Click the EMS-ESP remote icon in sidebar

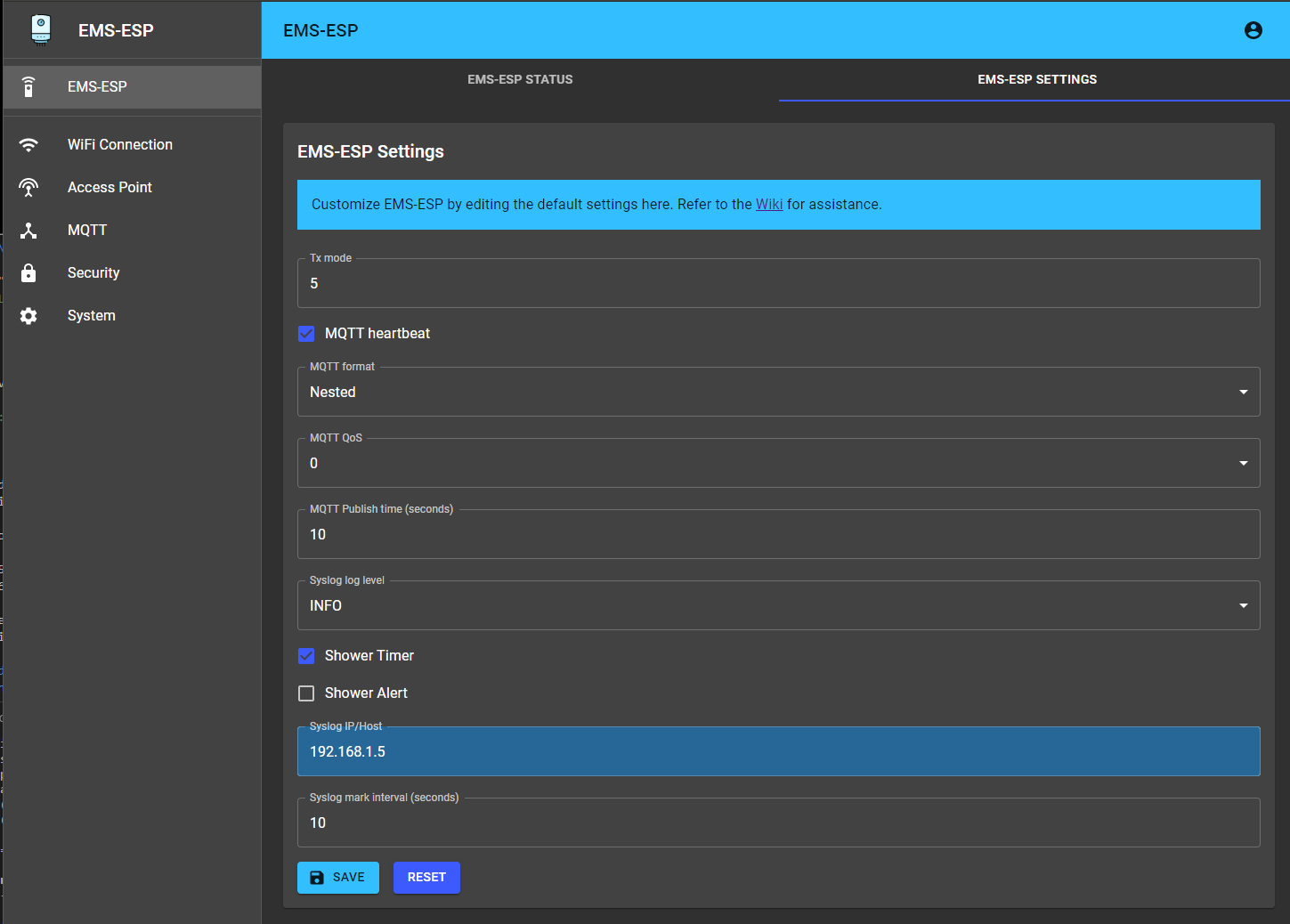click(28, 87)
